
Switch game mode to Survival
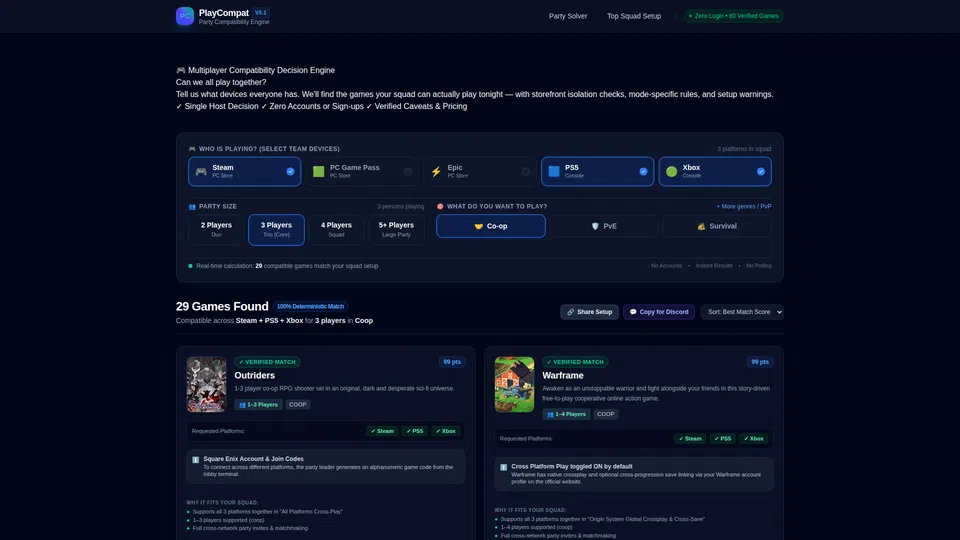[717, 226]
